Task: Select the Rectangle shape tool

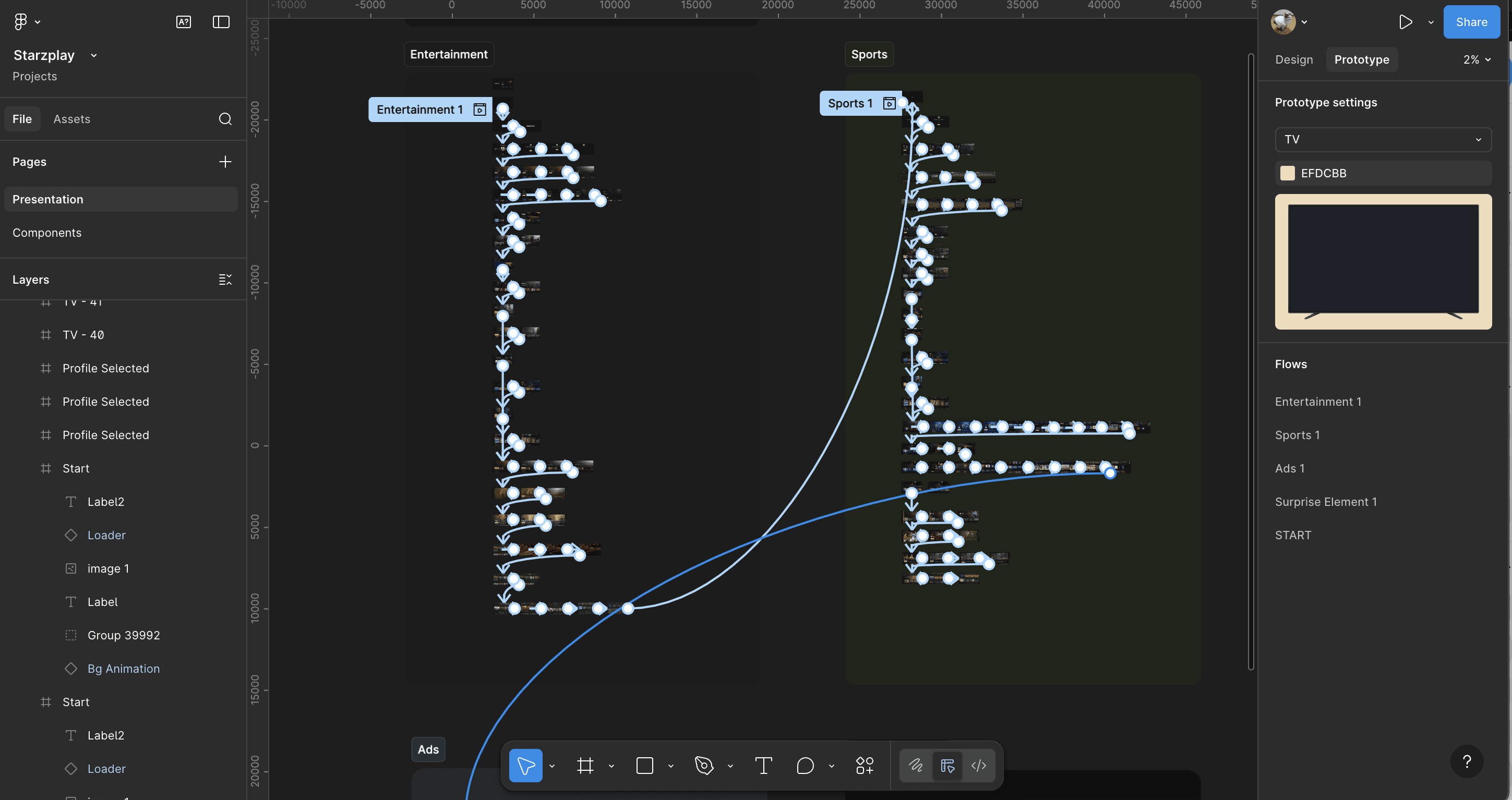Action: click(644, 766)
